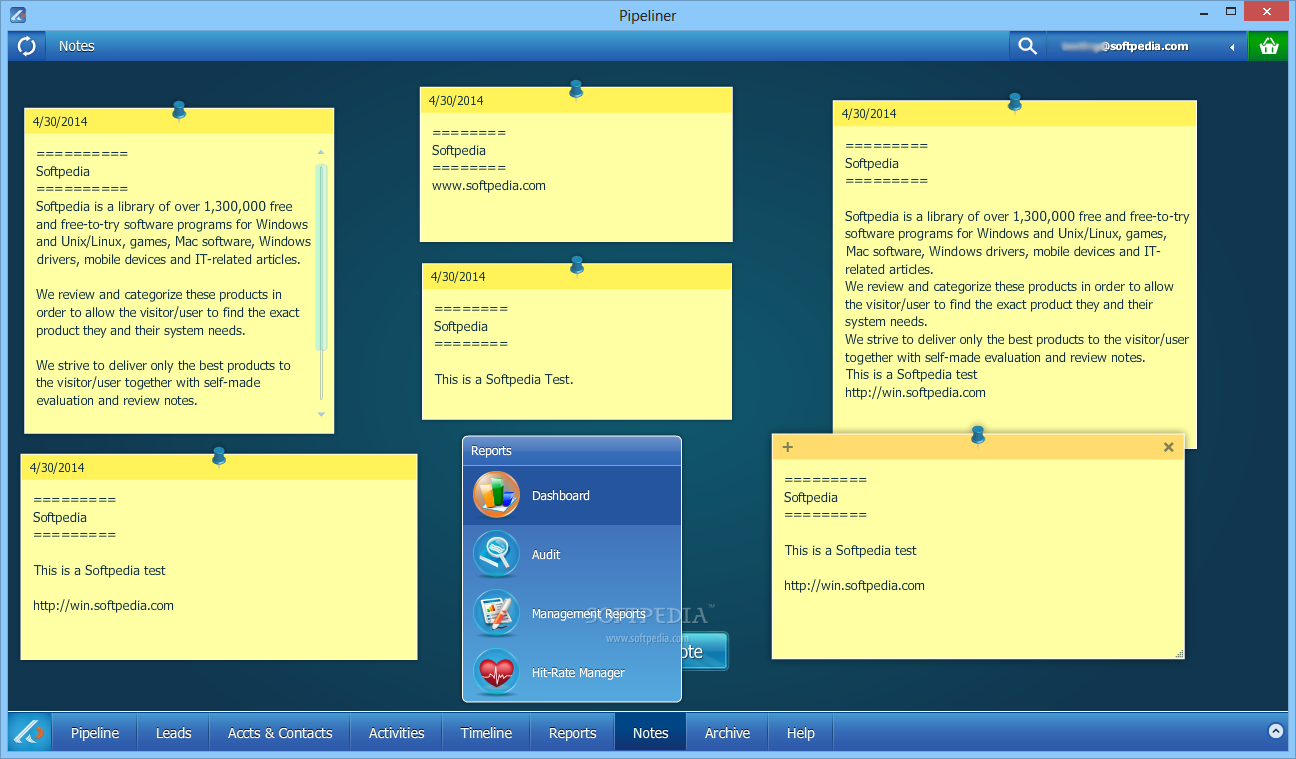Screen dimensions: 1296x759
Task: Click the 'Notes' title in the top bar
Action: click(76, 46)
